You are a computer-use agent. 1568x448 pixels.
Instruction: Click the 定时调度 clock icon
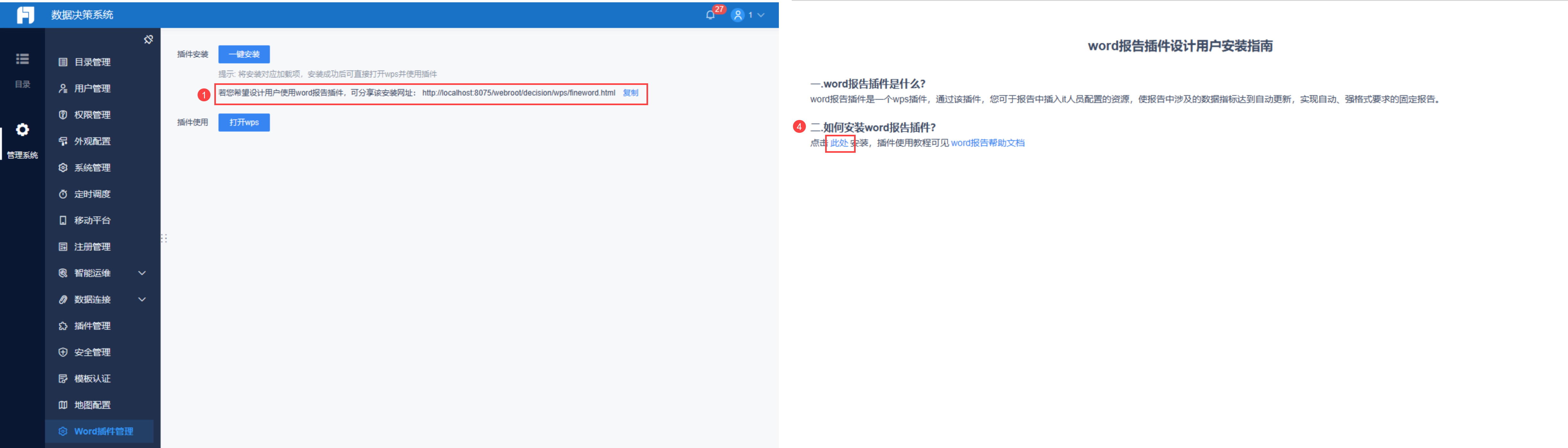(x=63, y=194)
